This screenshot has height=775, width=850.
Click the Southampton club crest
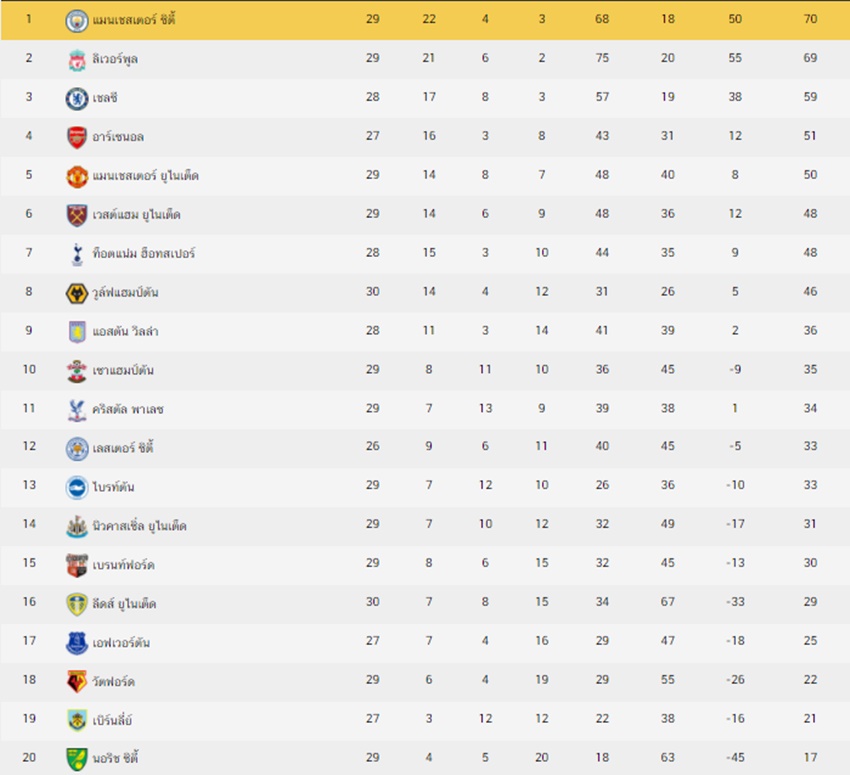pyautogui.click(x=77, y=370)
